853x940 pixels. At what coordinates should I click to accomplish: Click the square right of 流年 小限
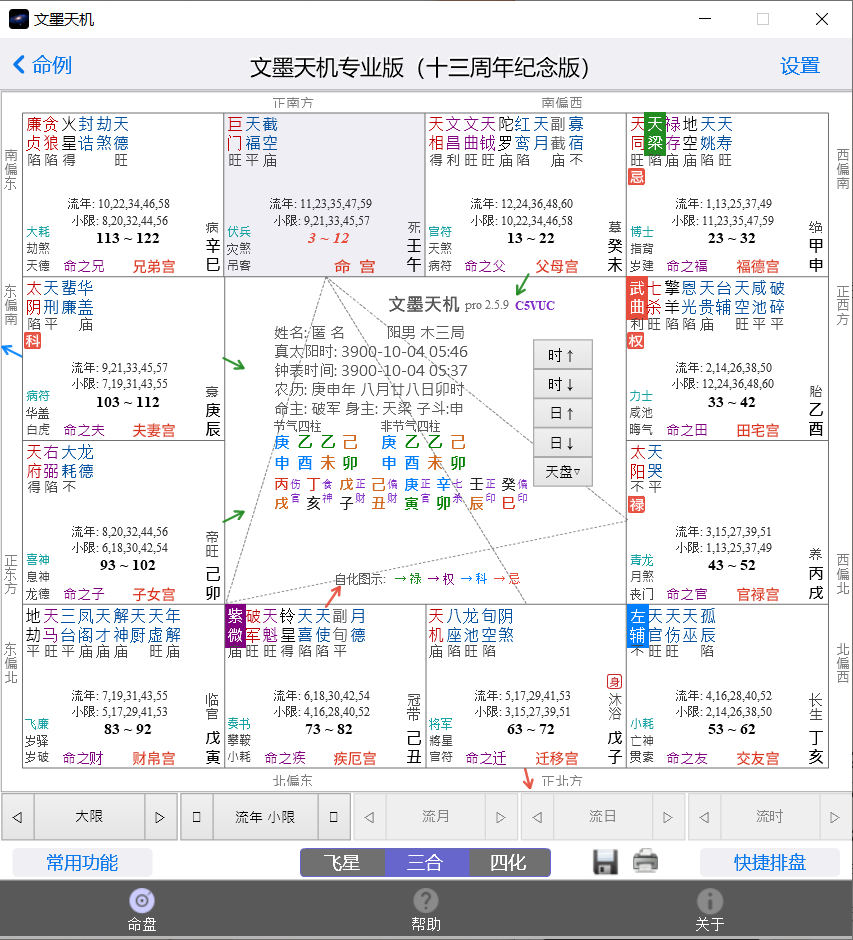pos(334,817)
